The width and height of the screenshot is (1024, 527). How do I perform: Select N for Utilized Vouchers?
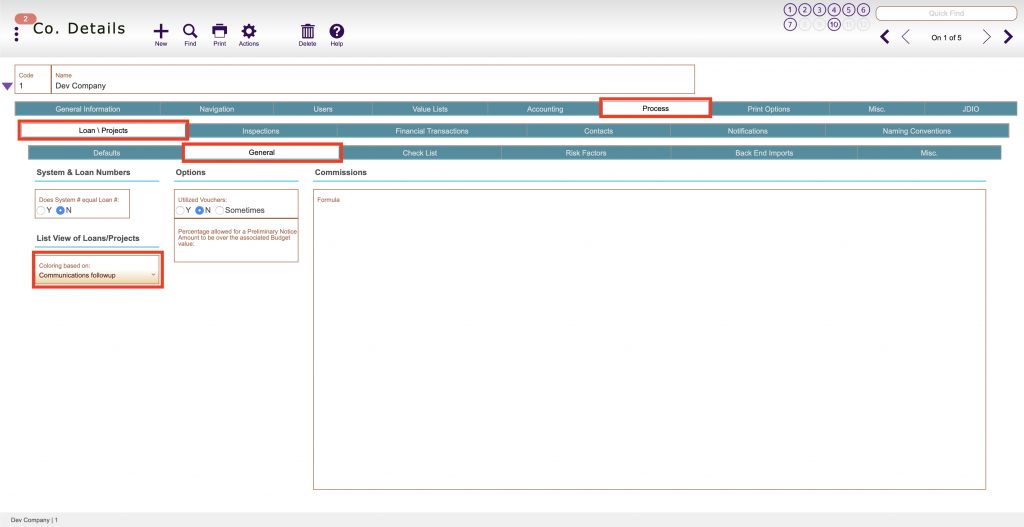200,210
